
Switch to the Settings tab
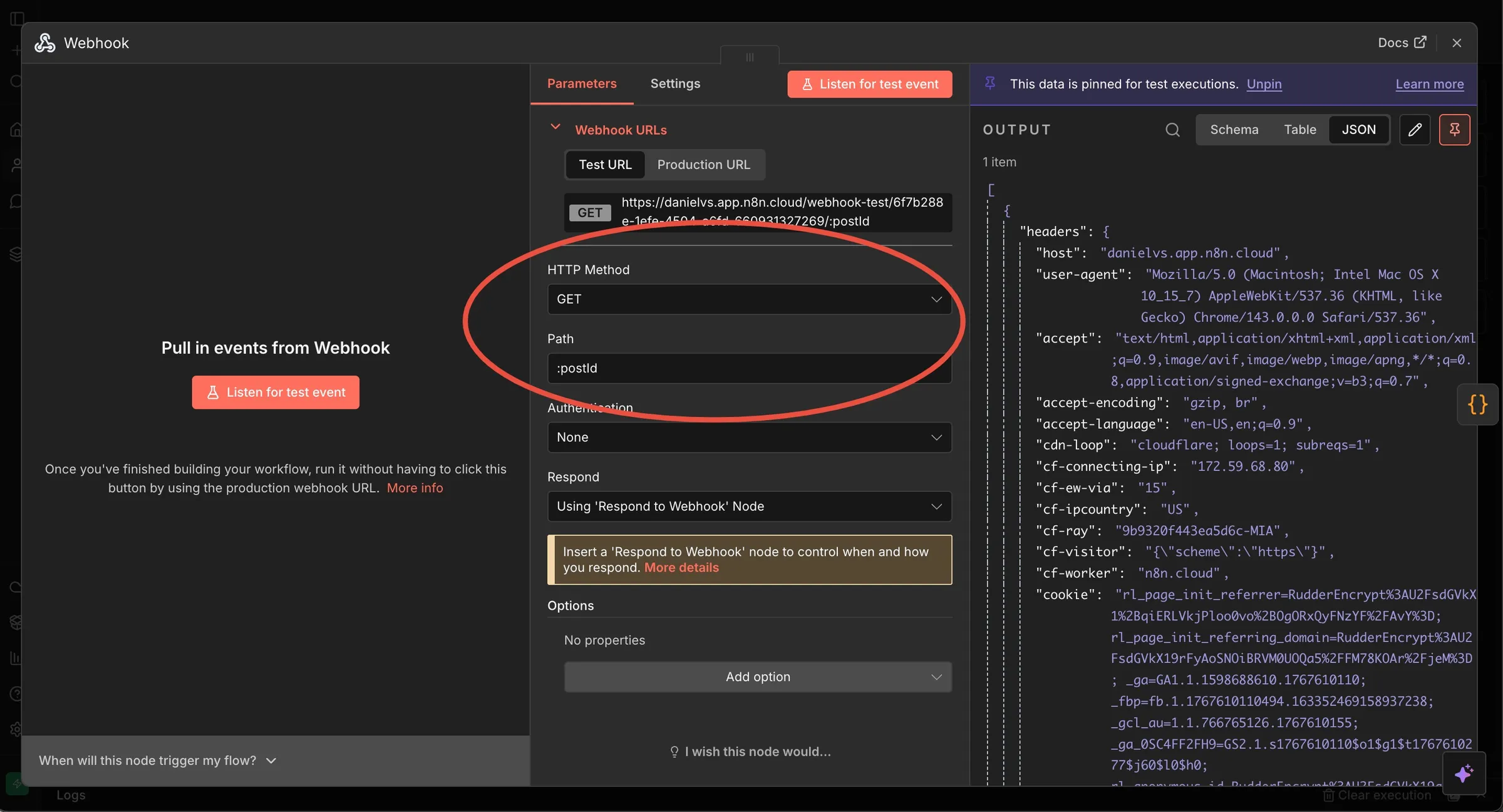[675, 83]
